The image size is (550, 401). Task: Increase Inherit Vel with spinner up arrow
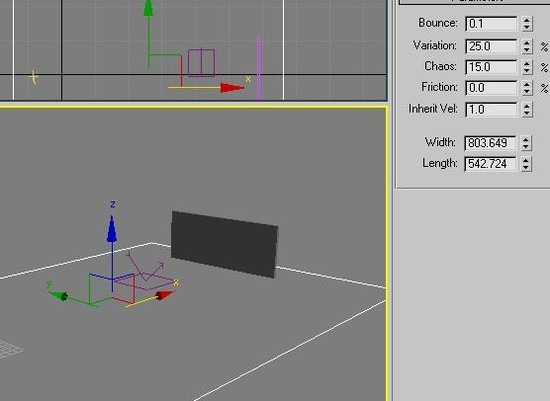coord(527,106)
